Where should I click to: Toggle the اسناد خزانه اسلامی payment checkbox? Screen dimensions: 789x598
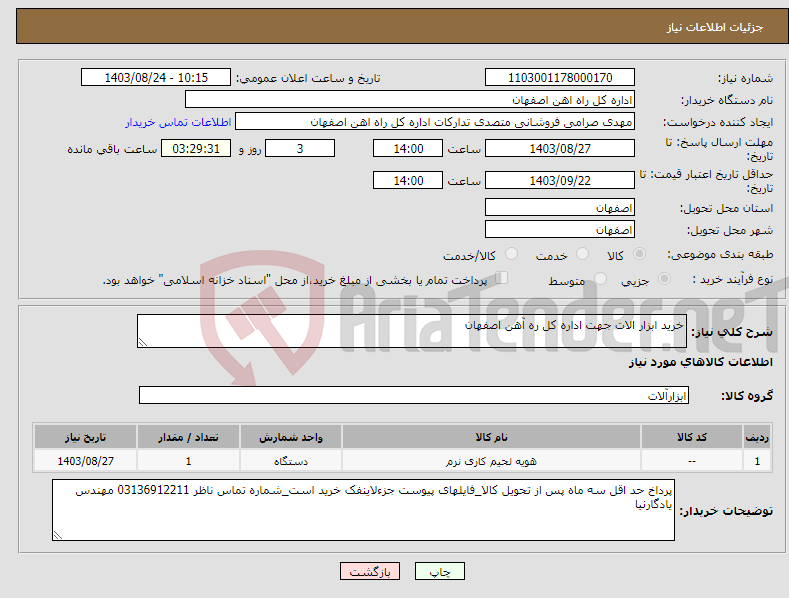click(502, 278)
